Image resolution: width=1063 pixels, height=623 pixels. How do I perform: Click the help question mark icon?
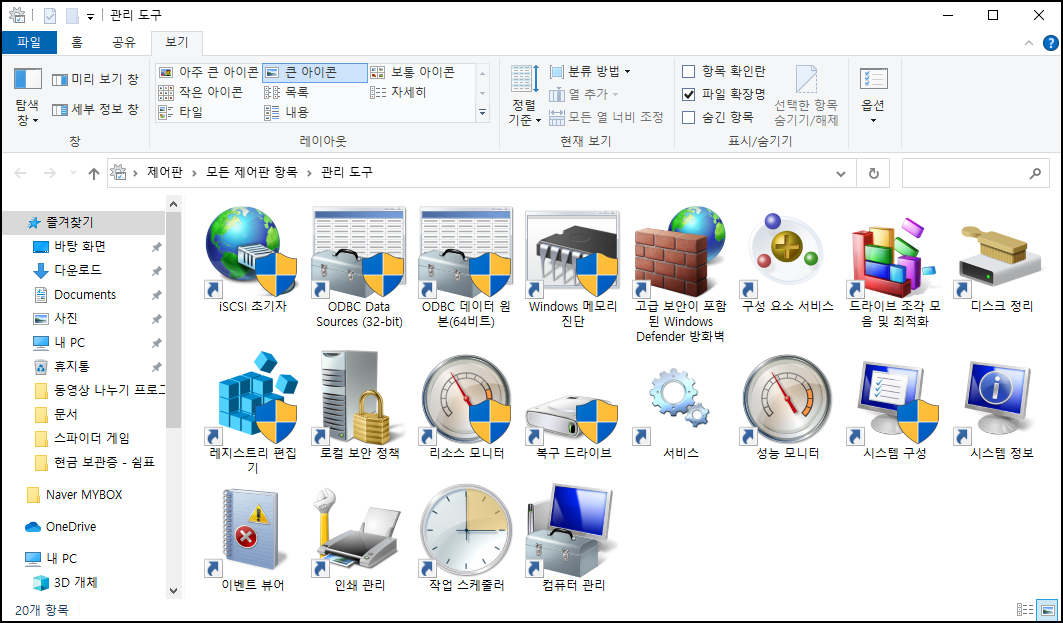[1049, 43]
